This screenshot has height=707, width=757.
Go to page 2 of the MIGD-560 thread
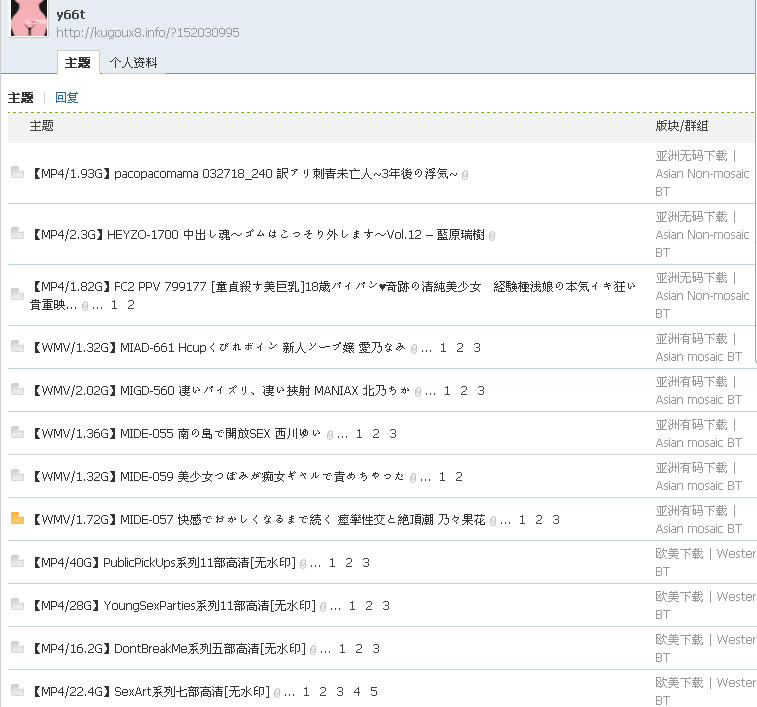point(464,390)
